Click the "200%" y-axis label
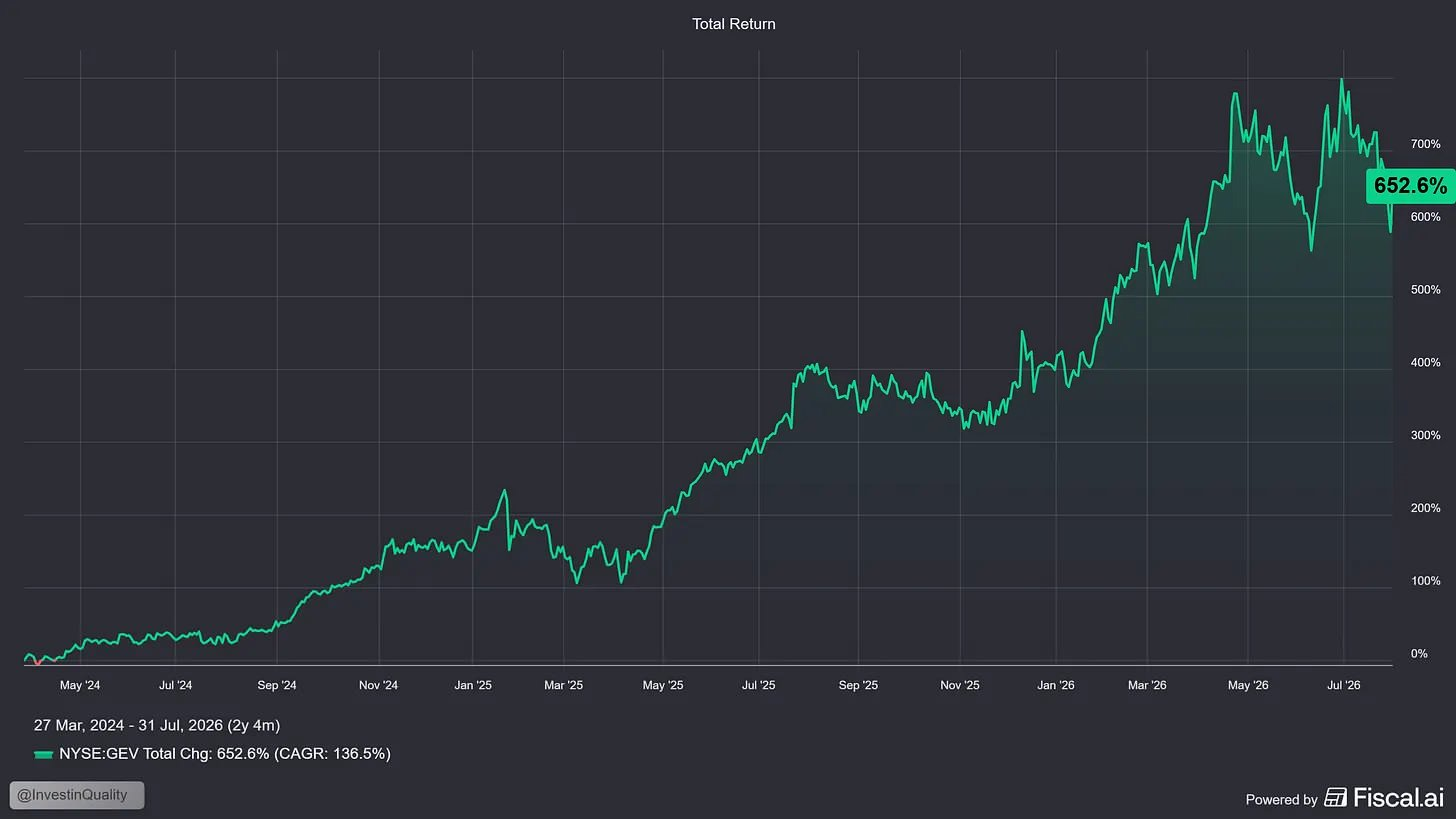 click(x=1425, y=508)
